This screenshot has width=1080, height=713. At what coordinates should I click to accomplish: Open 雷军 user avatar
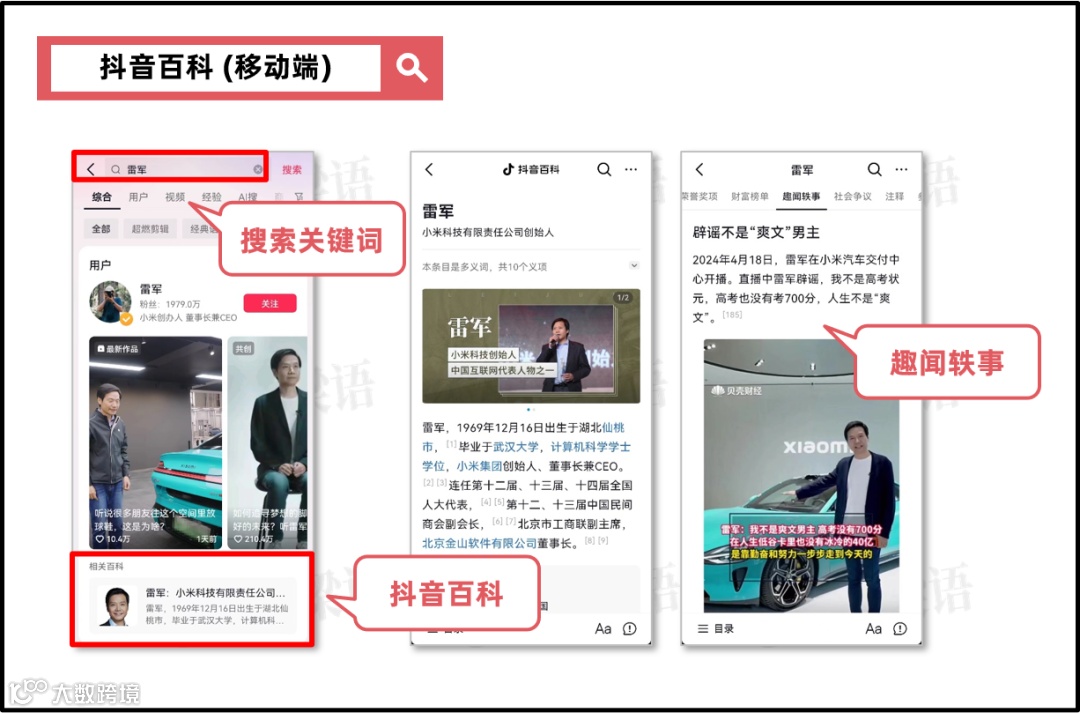pos(110,302)
